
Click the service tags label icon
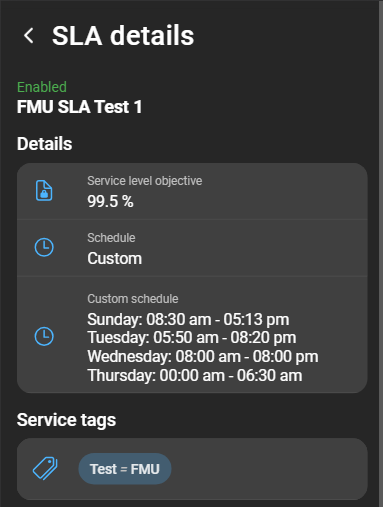(45, 468)
